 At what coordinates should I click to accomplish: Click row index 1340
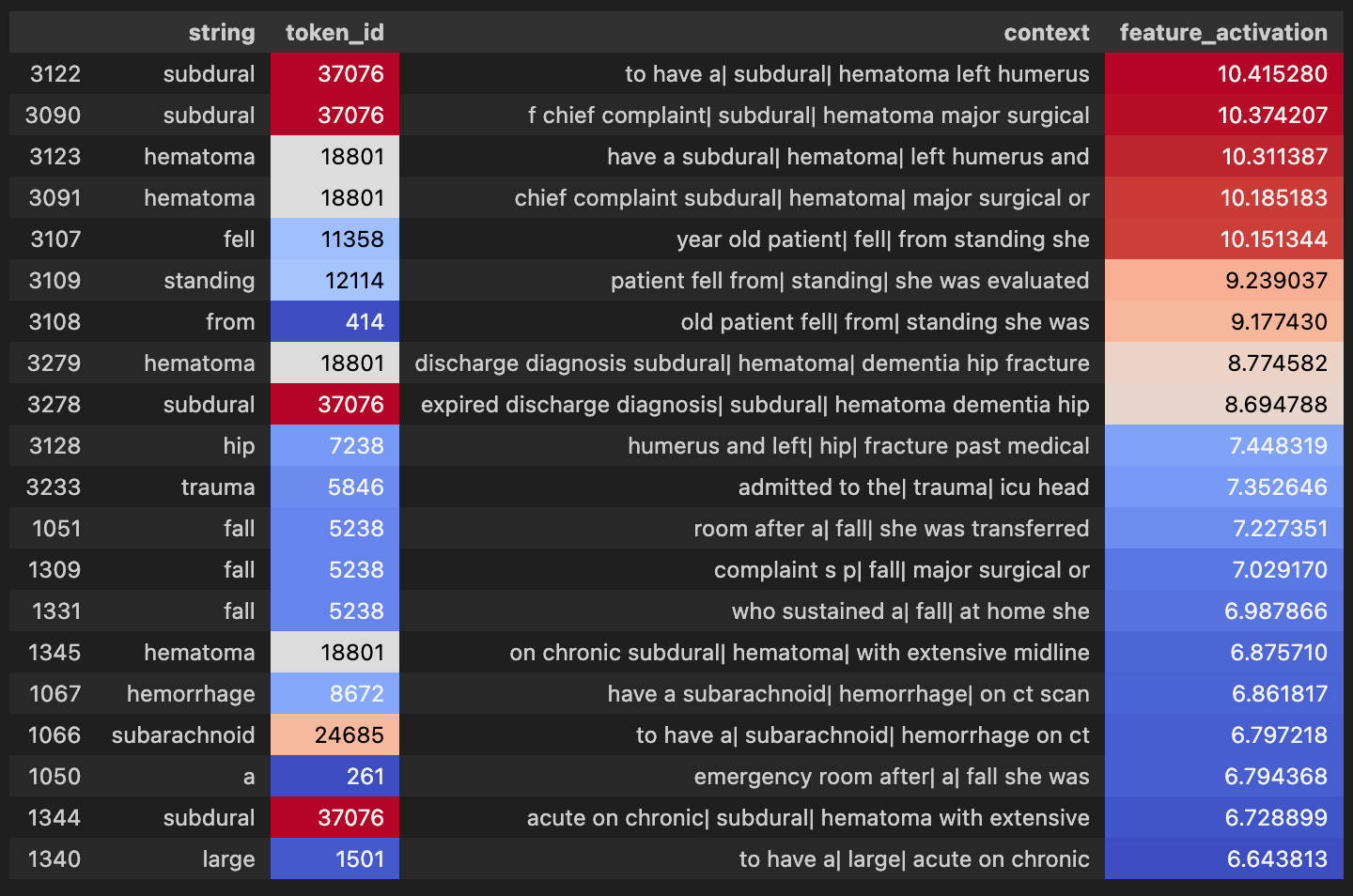54,859
